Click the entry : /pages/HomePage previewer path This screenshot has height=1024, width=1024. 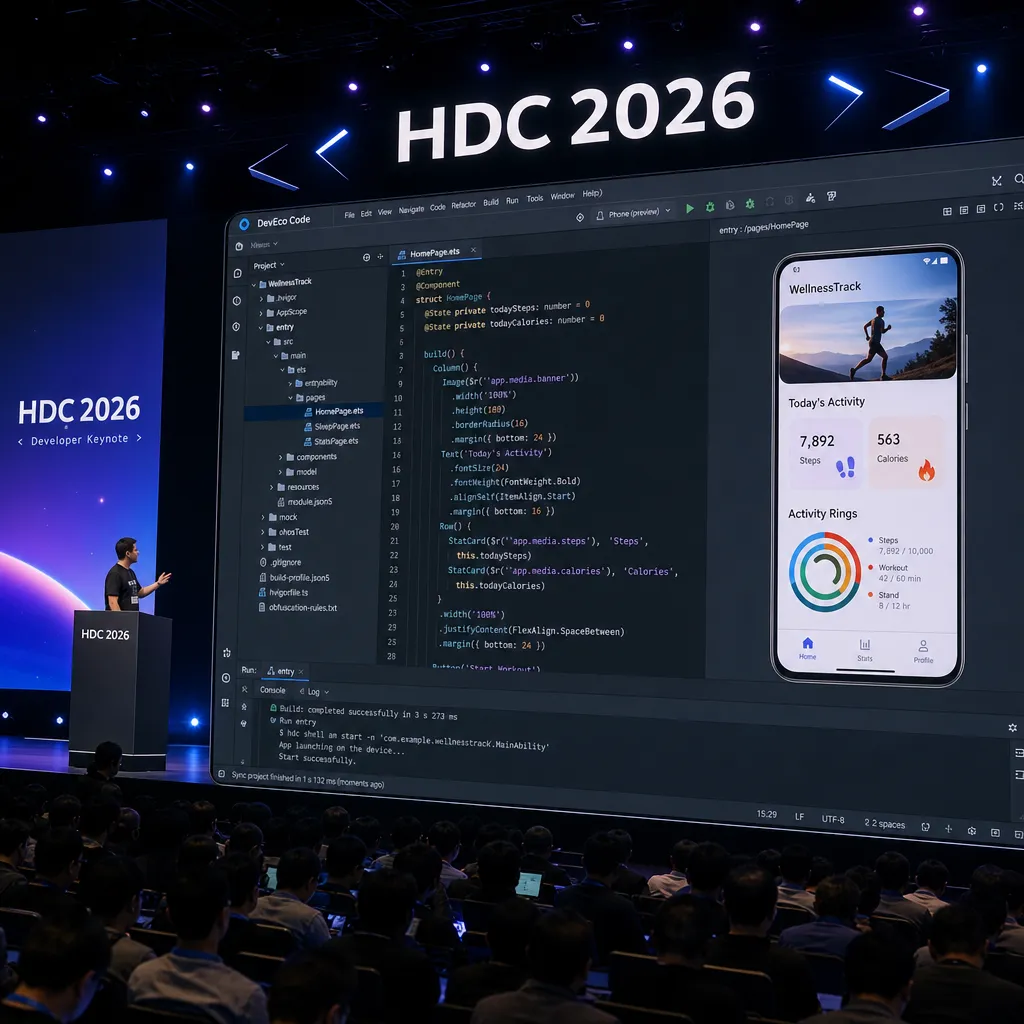click(x=763, y=227)
